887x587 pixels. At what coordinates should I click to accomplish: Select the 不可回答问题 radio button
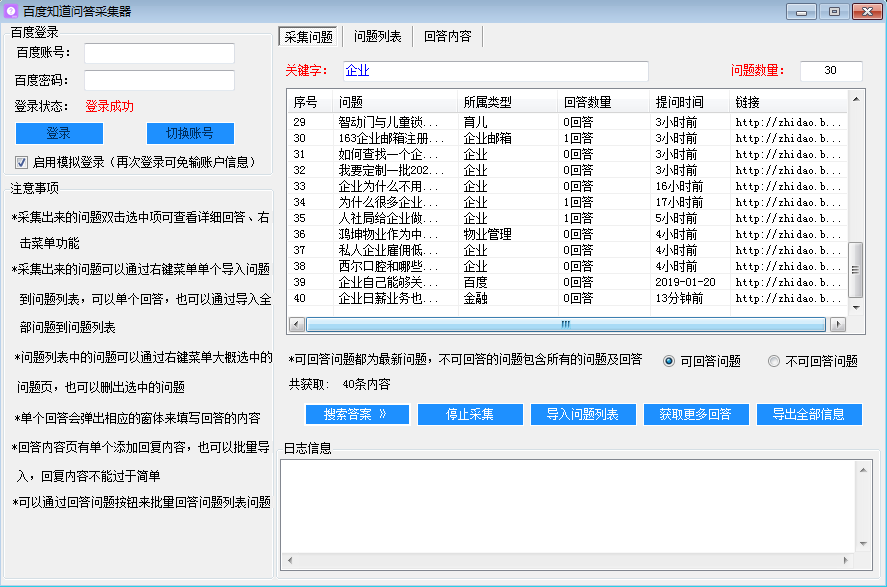click(x=774, y=361)
